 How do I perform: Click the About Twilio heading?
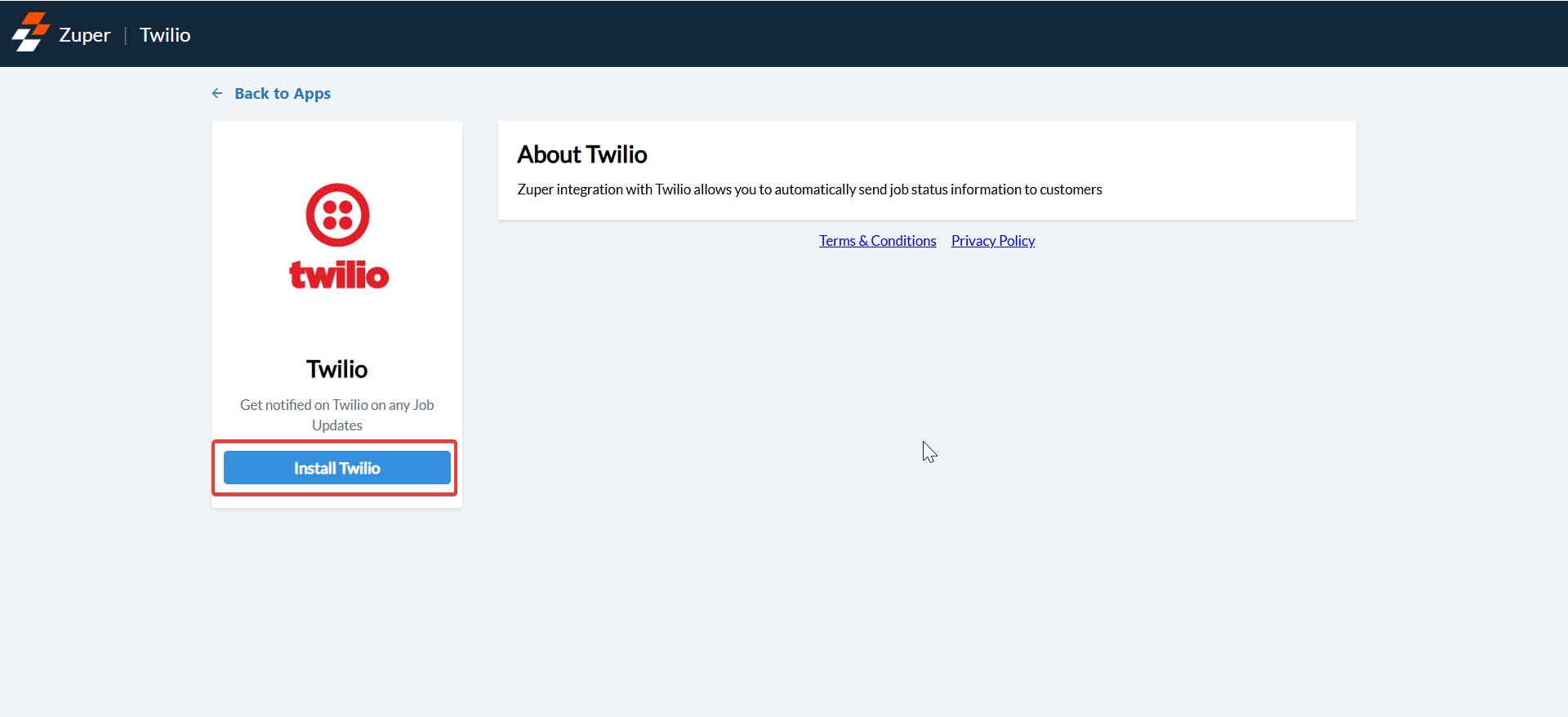(x=582, y=154)
